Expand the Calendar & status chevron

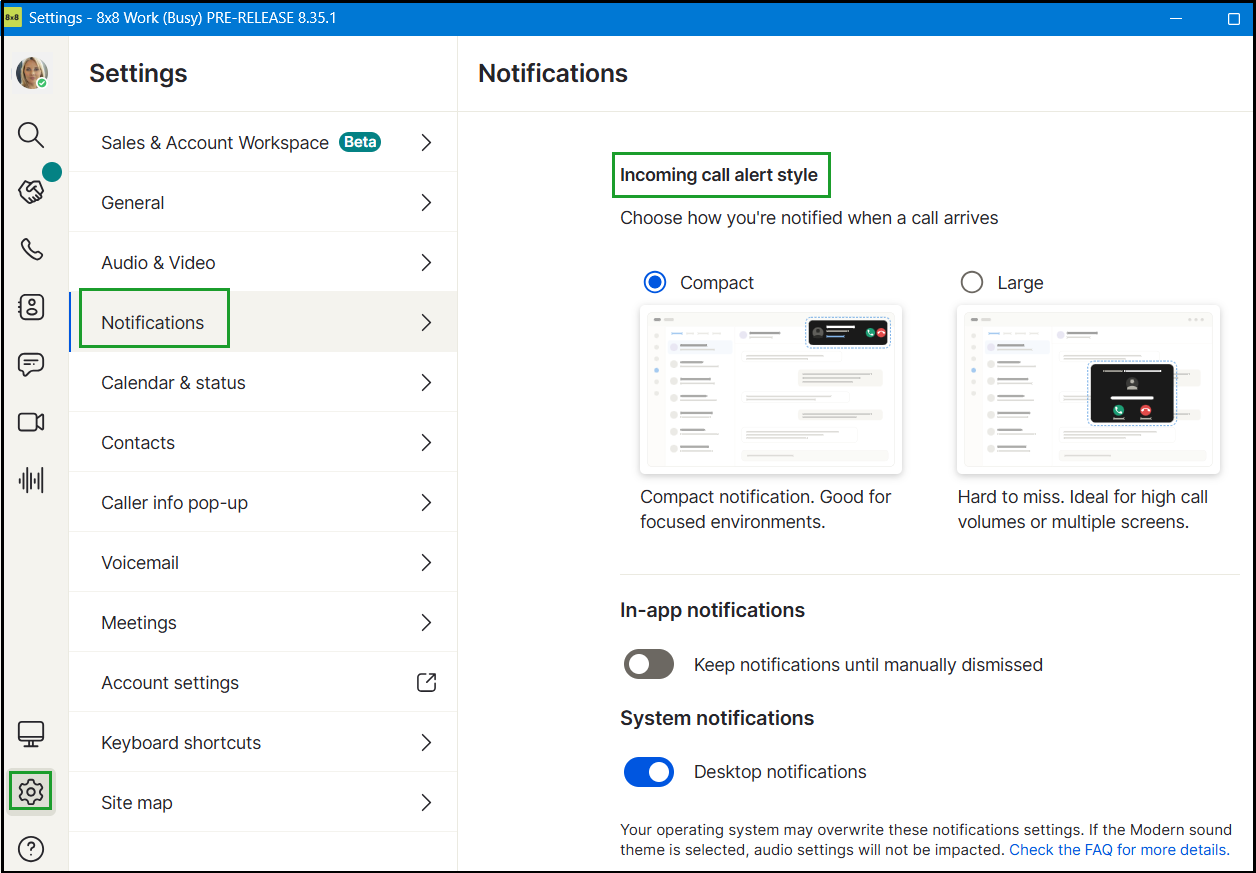(426, 382)
